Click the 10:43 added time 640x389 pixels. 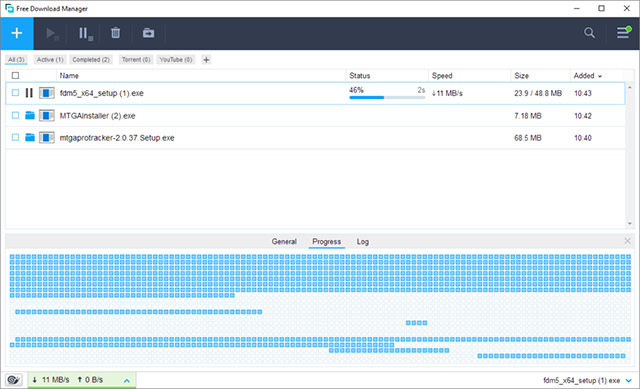pyautogui.click(x=583, y=93)
